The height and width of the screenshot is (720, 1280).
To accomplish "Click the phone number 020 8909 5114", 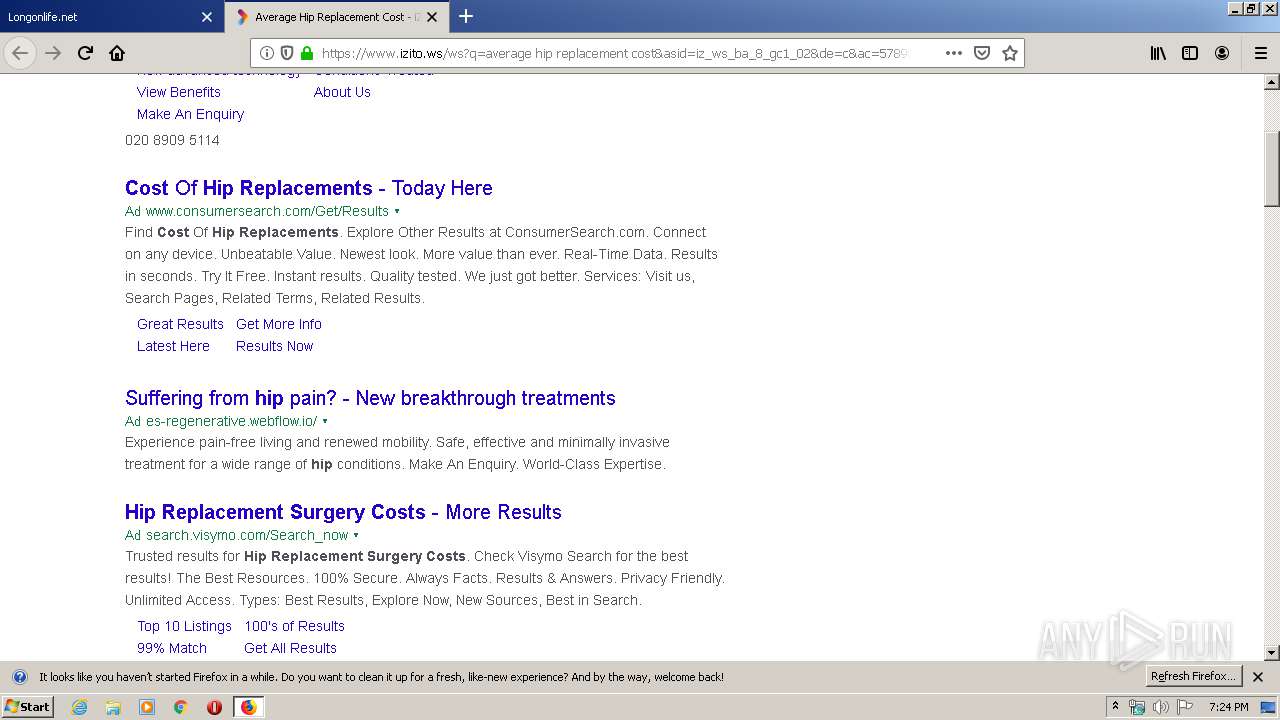I will click(172, 140).
